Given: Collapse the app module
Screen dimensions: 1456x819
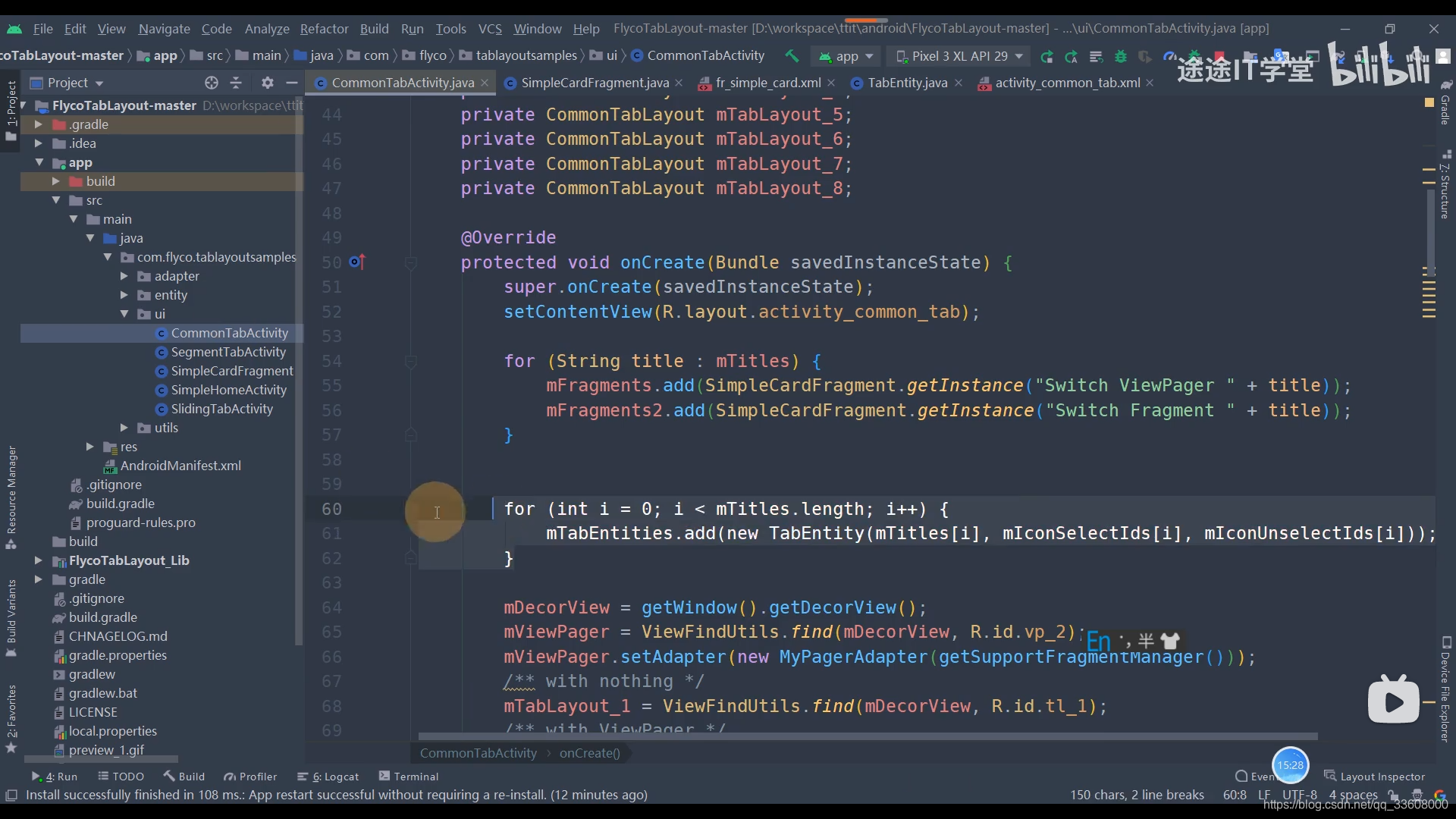Looking at the screenshot, I should 39,162.
